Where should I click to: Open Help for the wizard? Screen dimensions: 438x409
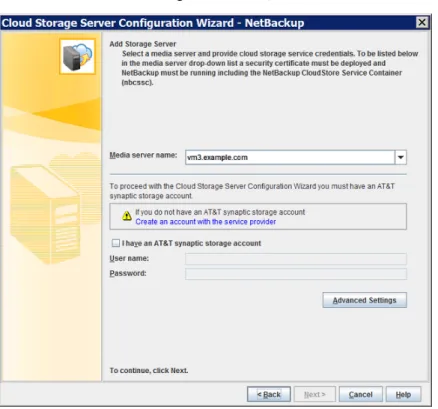click(403, 395)
